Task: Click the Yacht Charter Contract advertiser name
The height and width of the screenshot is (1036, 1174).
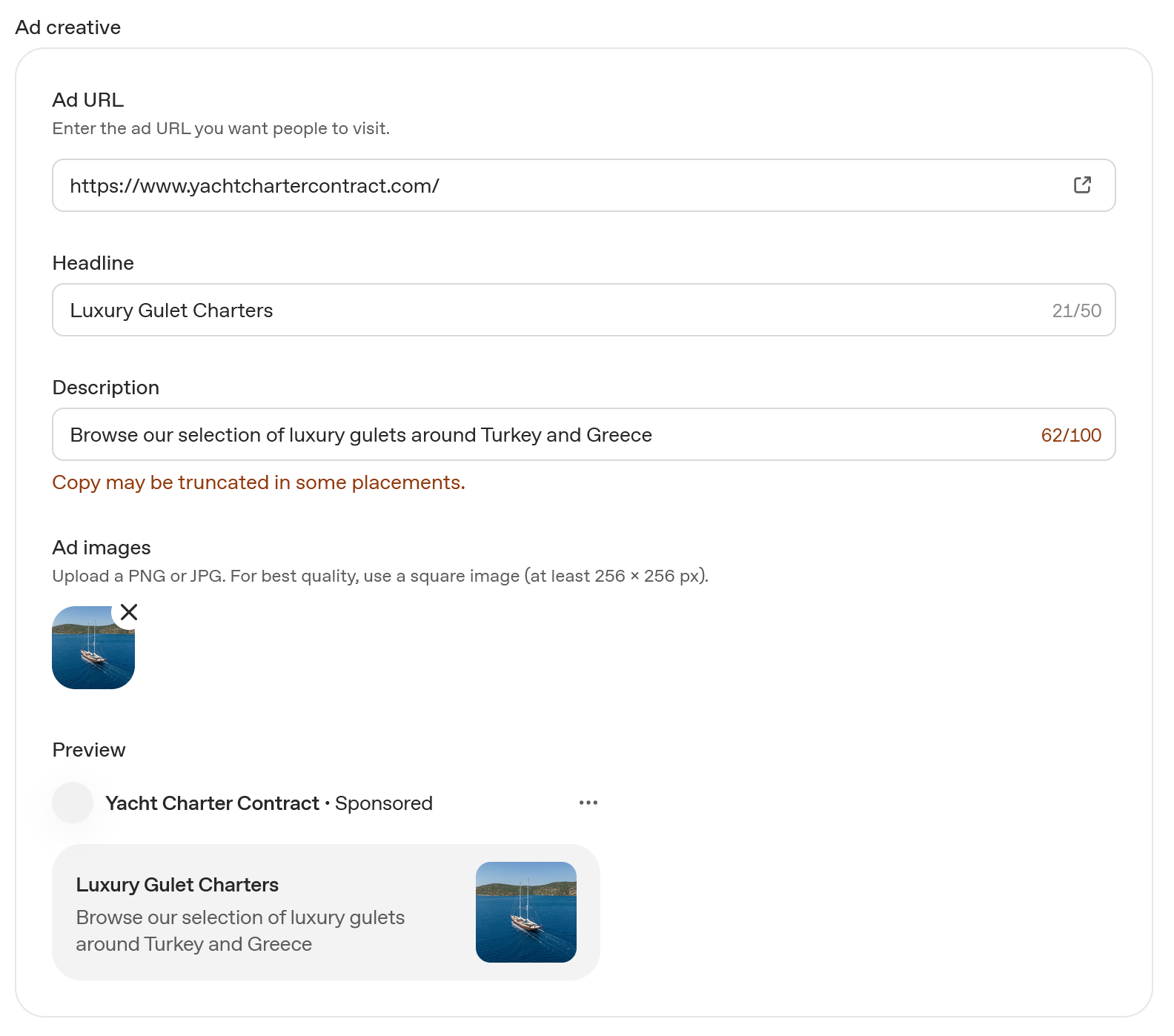Action: click(x=212, y=803)
